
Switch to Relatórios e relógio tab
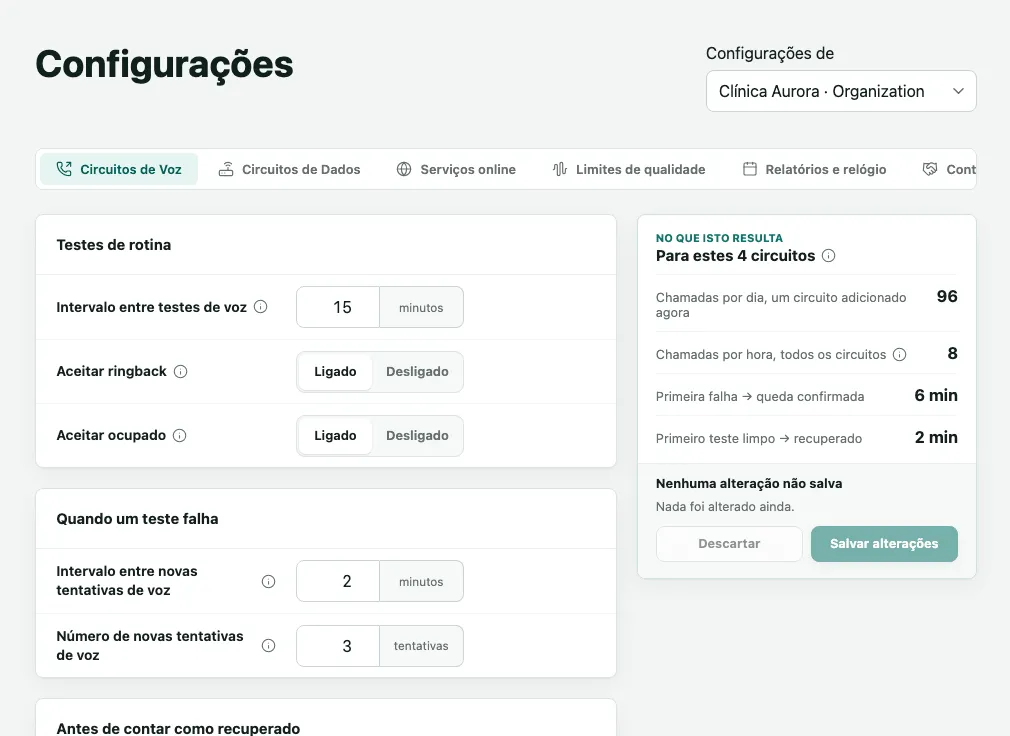[814, 169]
